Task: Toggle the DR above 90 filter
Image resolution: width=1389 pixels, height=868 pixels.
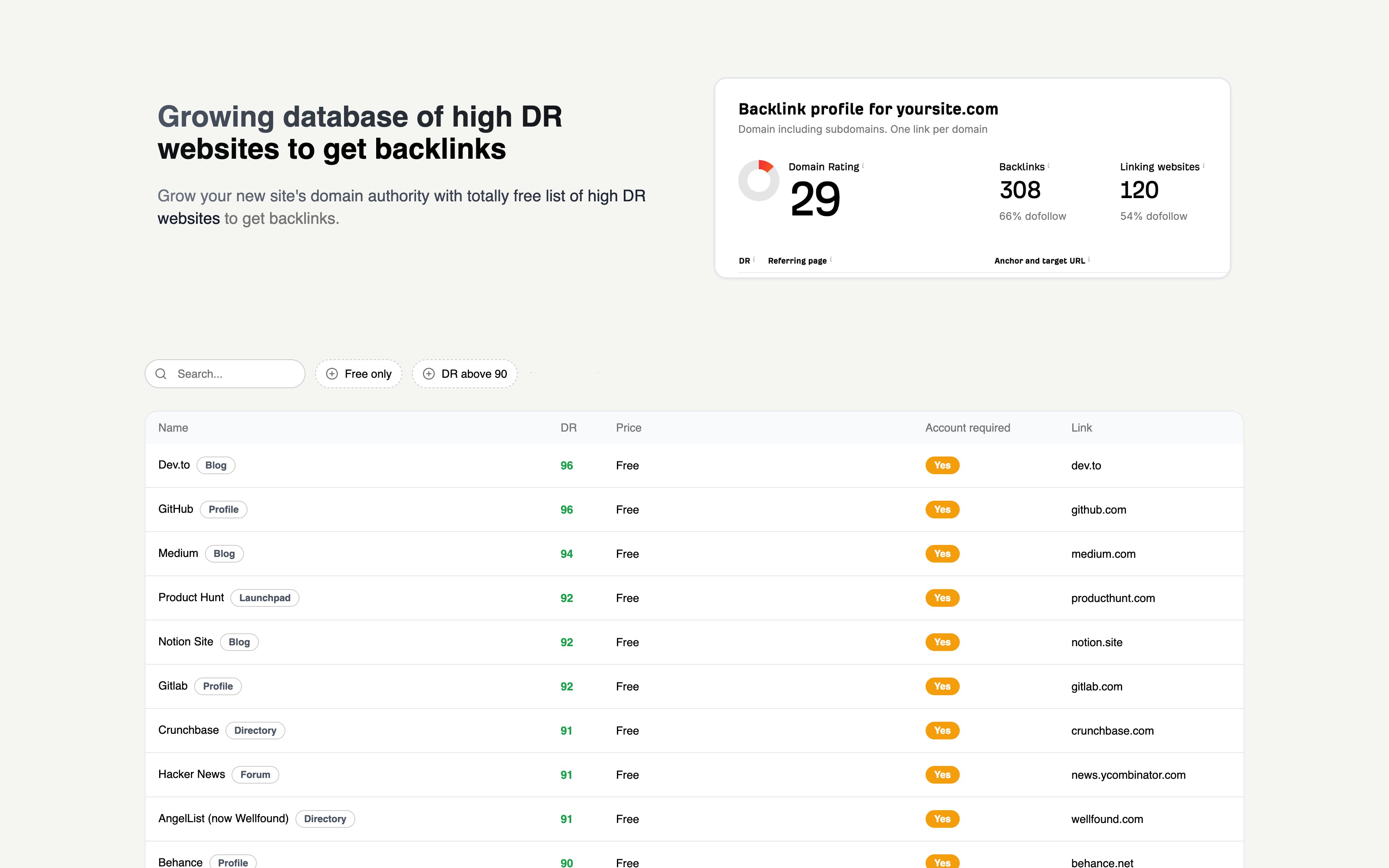Action: pyautogui.click(x=465, y=374)
